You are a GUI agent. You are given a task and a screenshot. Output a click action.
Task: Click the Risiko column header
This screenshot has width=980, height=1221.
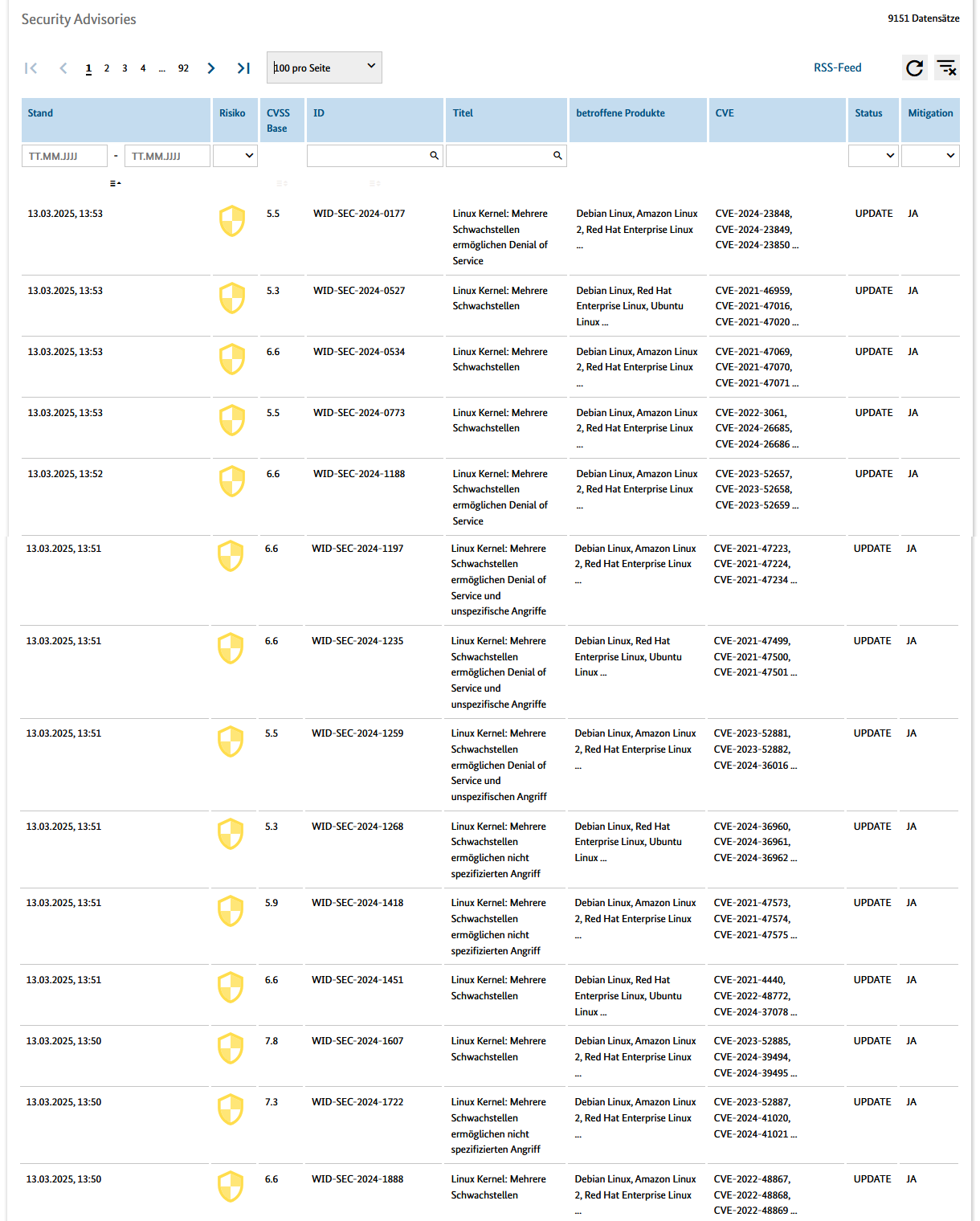[235, 120]
